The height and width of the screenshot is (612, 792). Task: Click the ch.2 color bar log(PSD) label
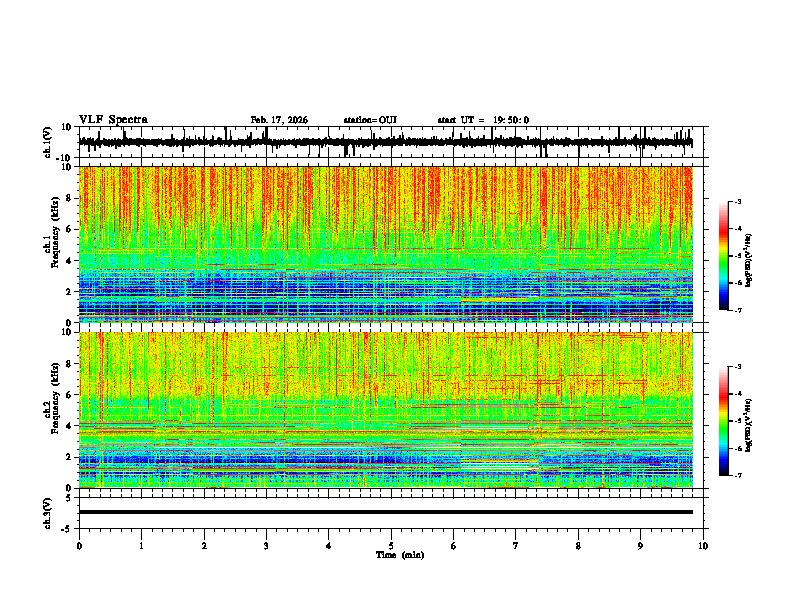pos(748,425)
